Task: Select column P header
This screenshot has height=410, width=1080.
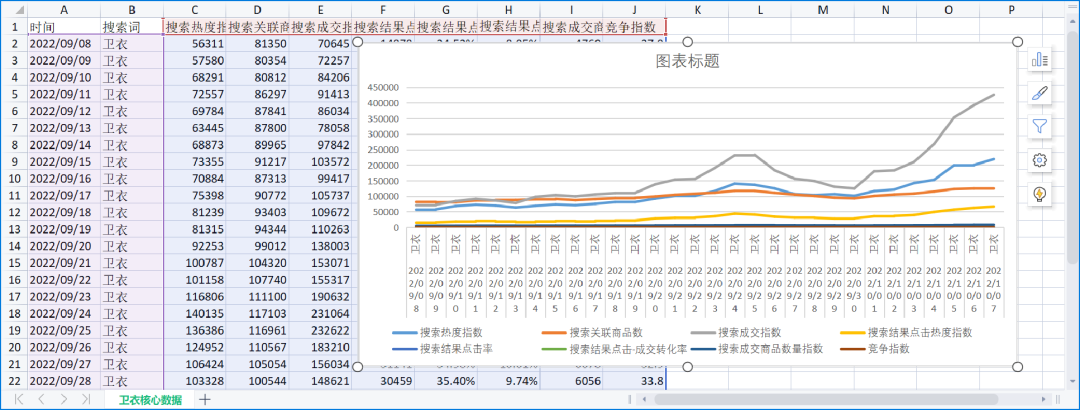Action: coord(1010,10)
